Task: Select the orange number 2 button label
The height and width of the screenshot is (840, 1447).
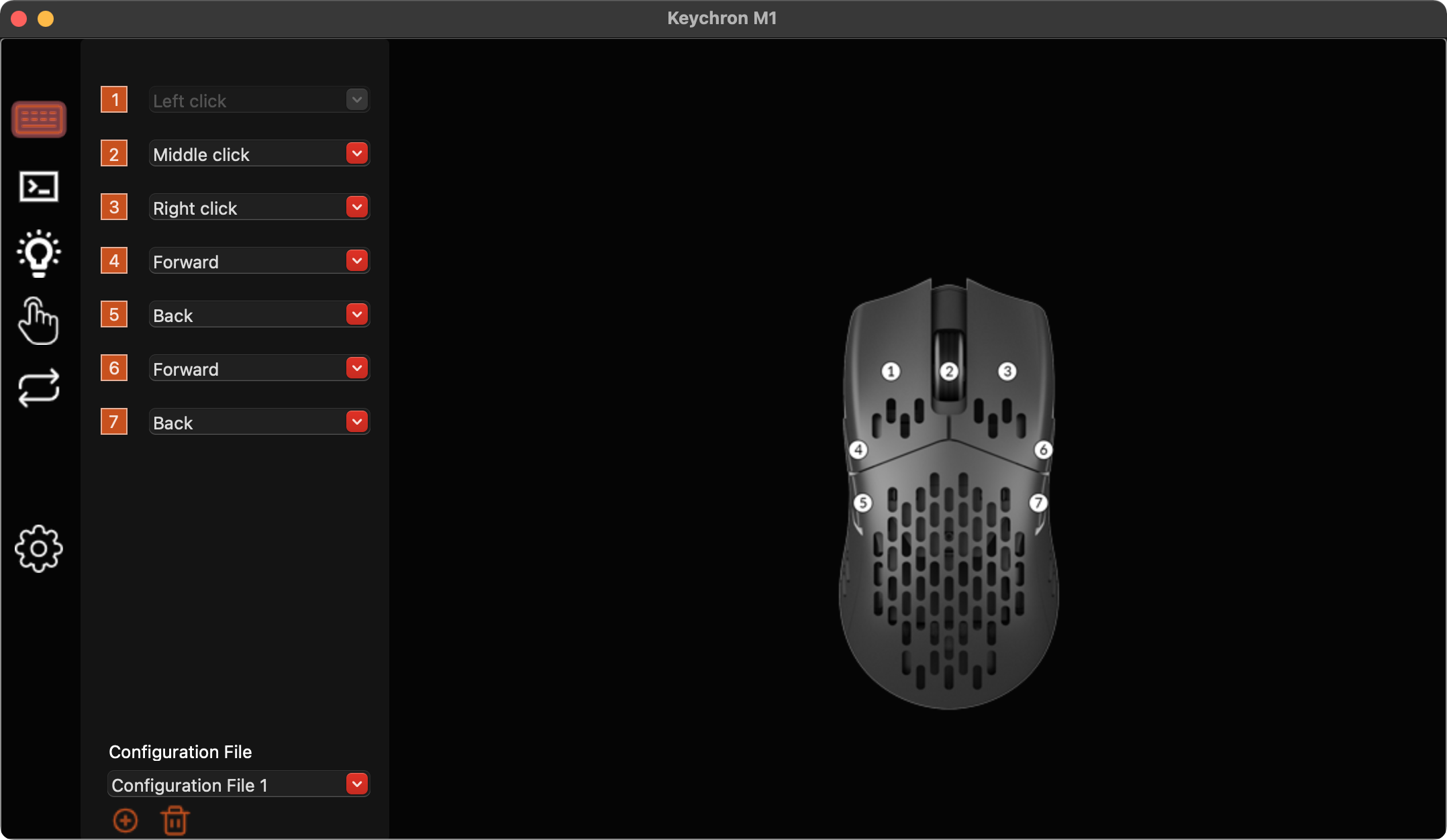Action: tap(114, 153)
